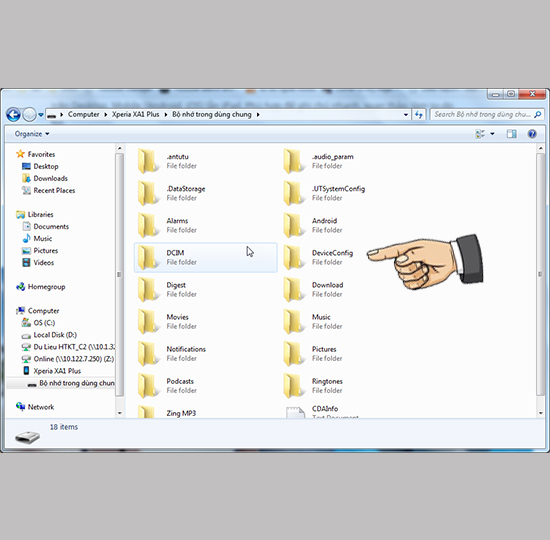The width and height of the screenshot is (550, 540).
Task: Open Du Lieu HTKT_C2 network drive
Action: pyautogui.click(x=74, y=347)
